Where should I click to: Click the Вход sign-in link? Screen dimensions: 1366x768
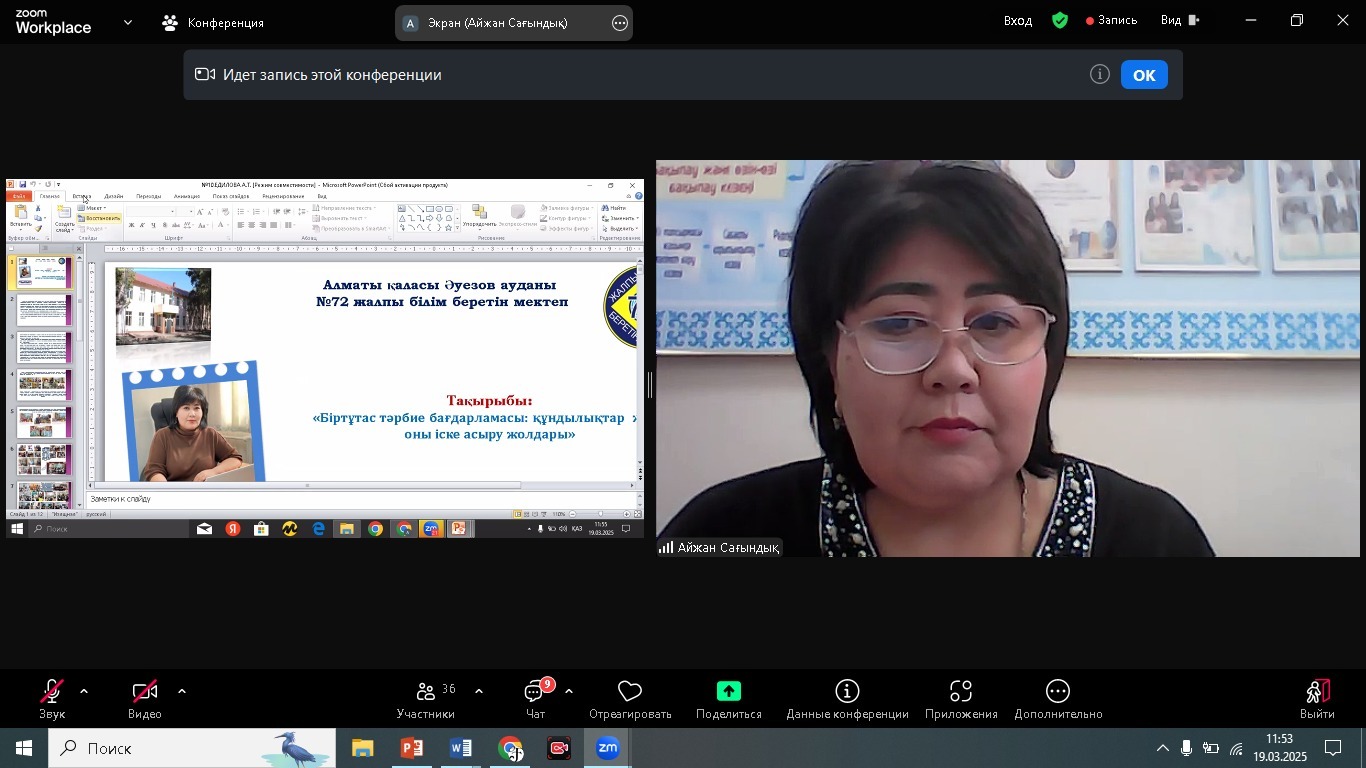tap(1018, 21)
